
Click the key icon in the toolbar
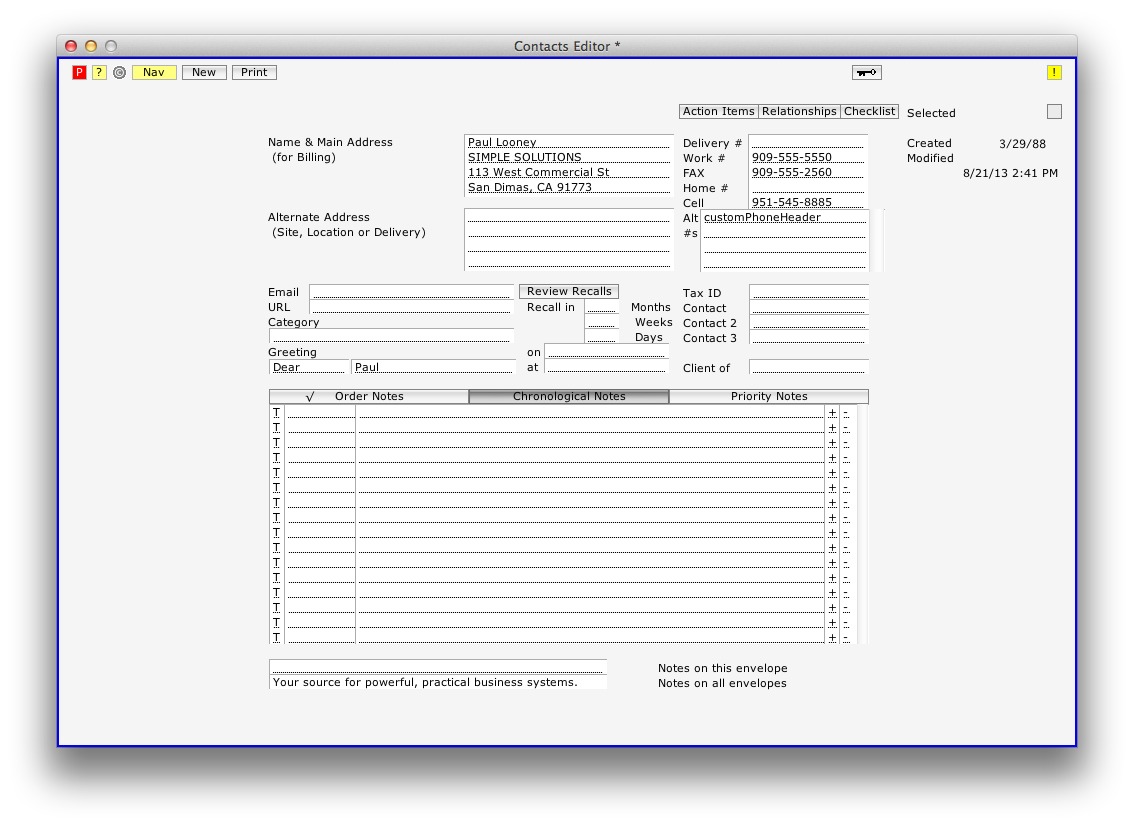tap(866, 72)
